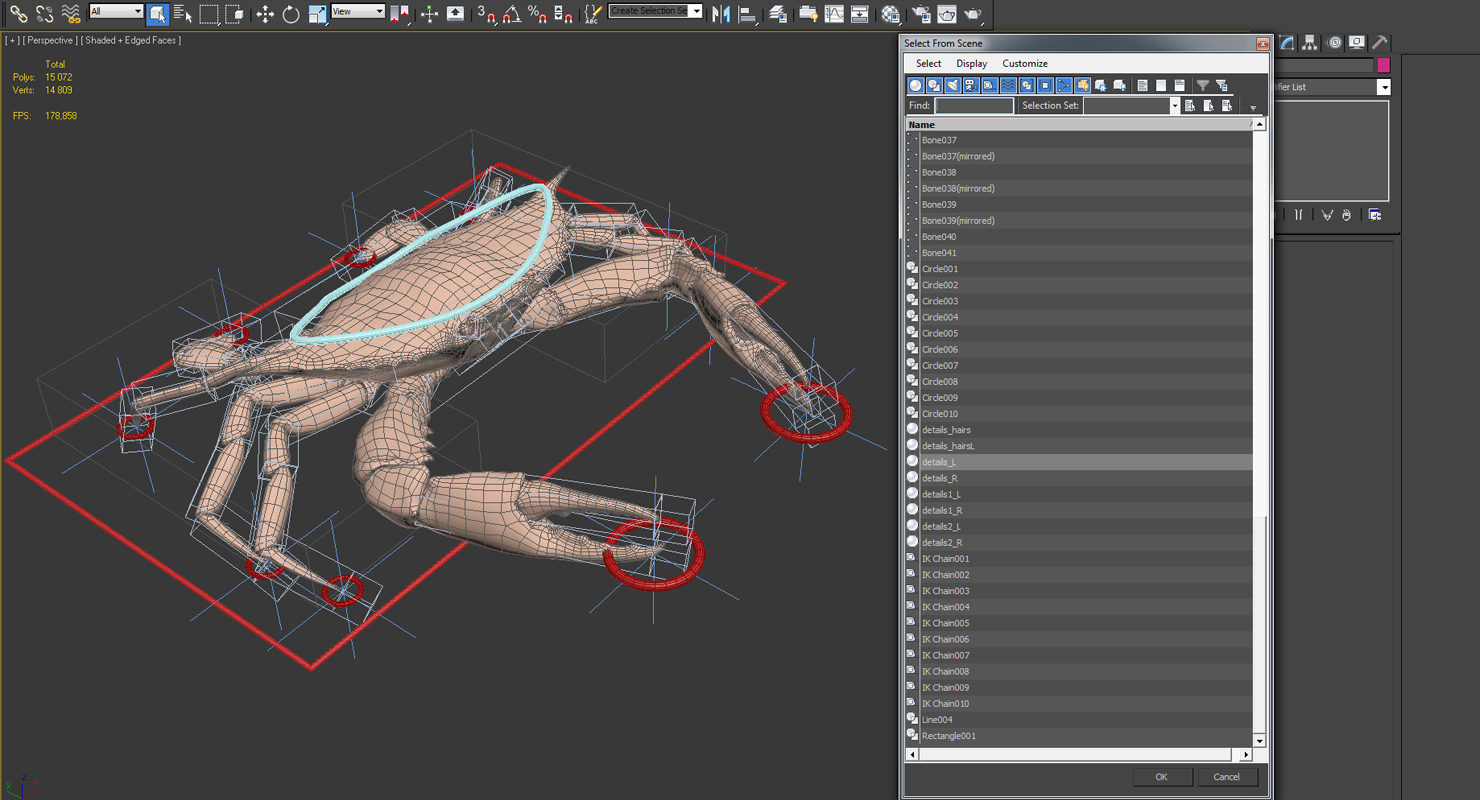Click the Unlink Selection tool
Screen dimensions: 1480x800
click(44, 13)
